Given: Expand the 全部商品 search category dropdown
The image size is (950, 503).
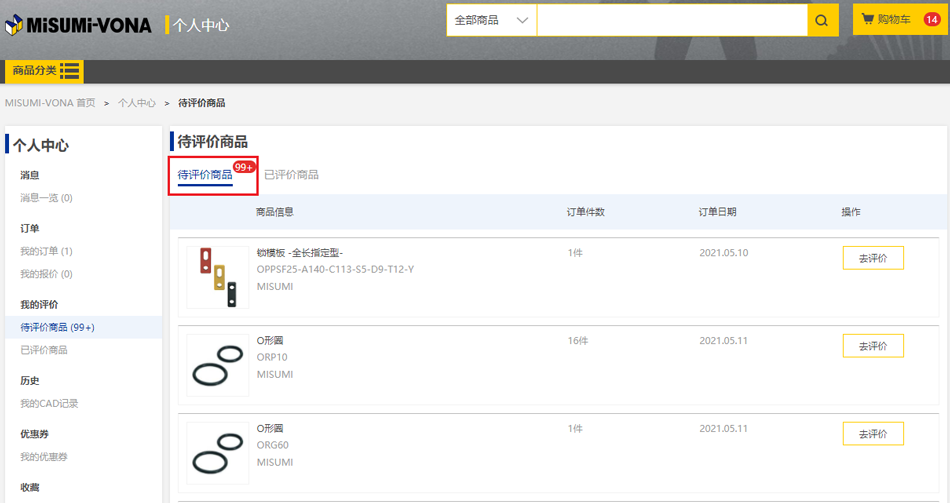Looking at the screenshot, I should point(491,20).
